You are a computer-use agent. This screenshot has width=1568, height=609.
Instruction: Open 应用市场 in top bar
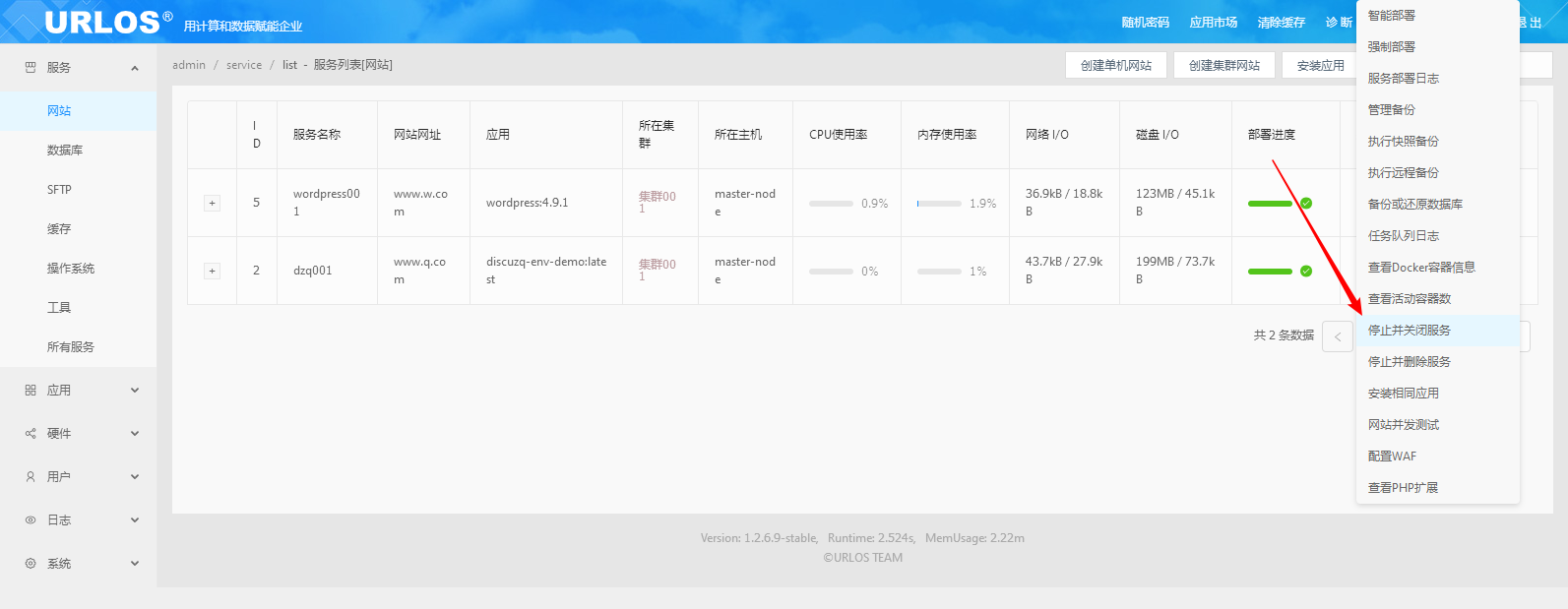pyautogui.click(x=1214, y=22)
